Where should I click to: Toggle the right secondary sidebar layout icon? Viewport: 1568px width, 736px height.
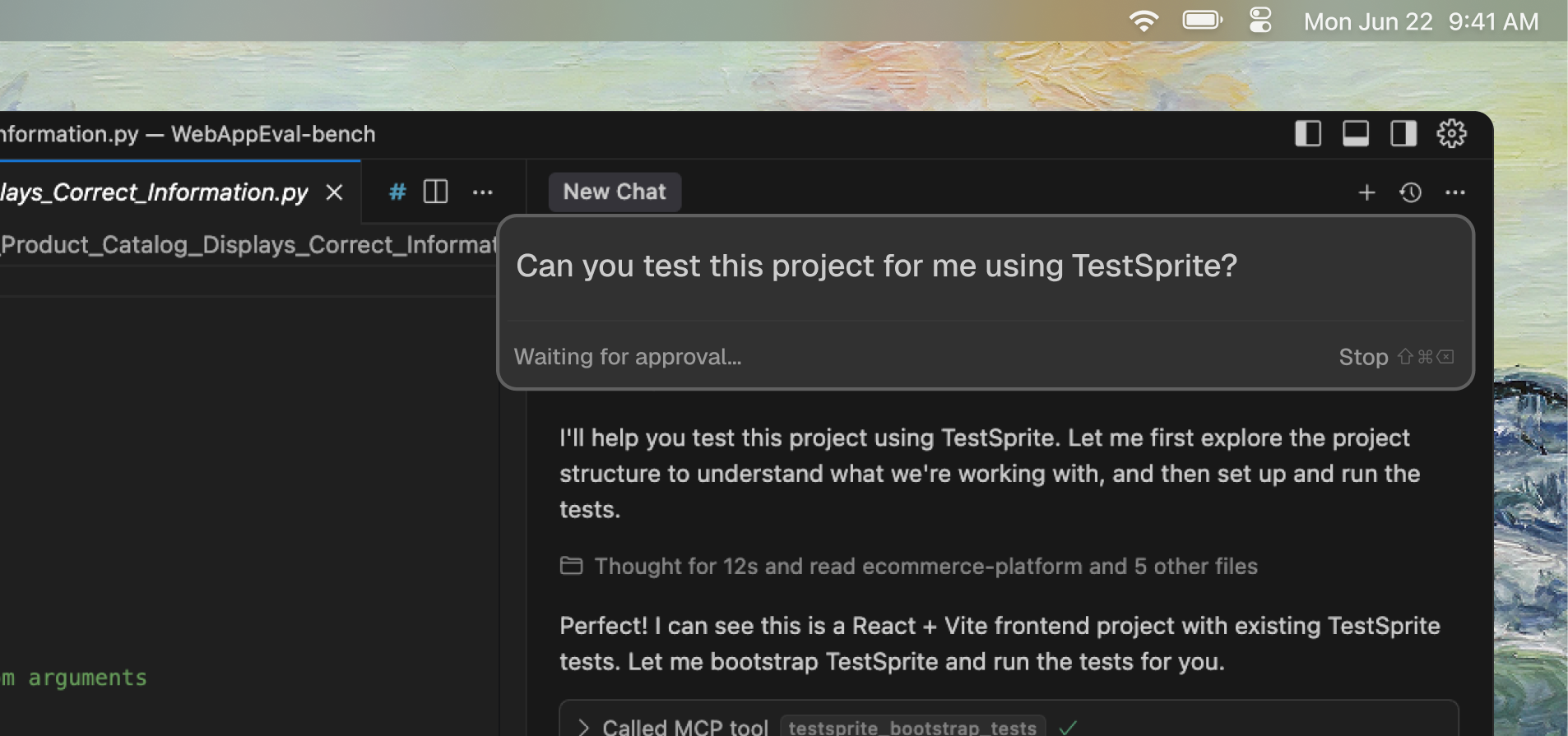click(1403, 133)
